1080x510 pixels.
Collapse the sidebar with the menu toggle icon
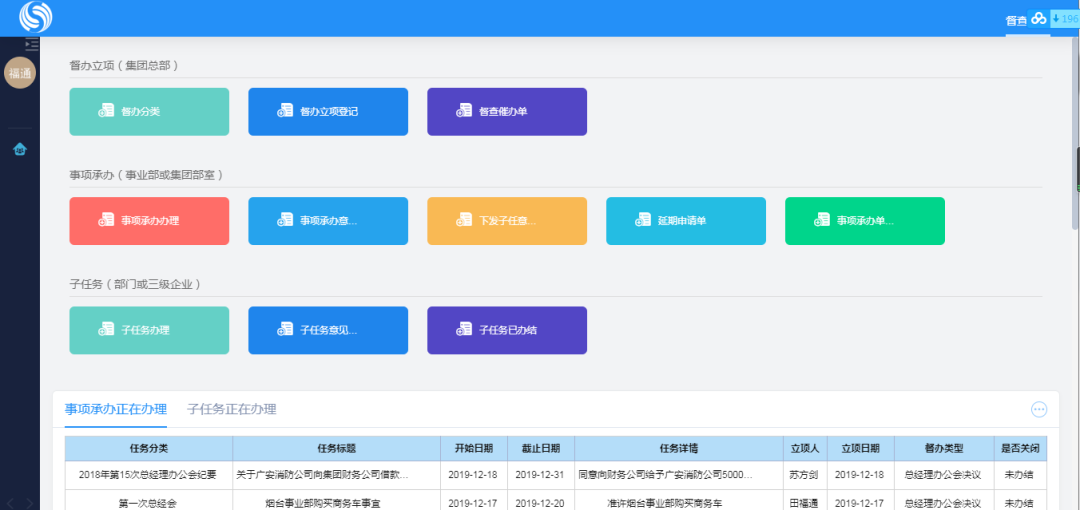click(32, 44)
